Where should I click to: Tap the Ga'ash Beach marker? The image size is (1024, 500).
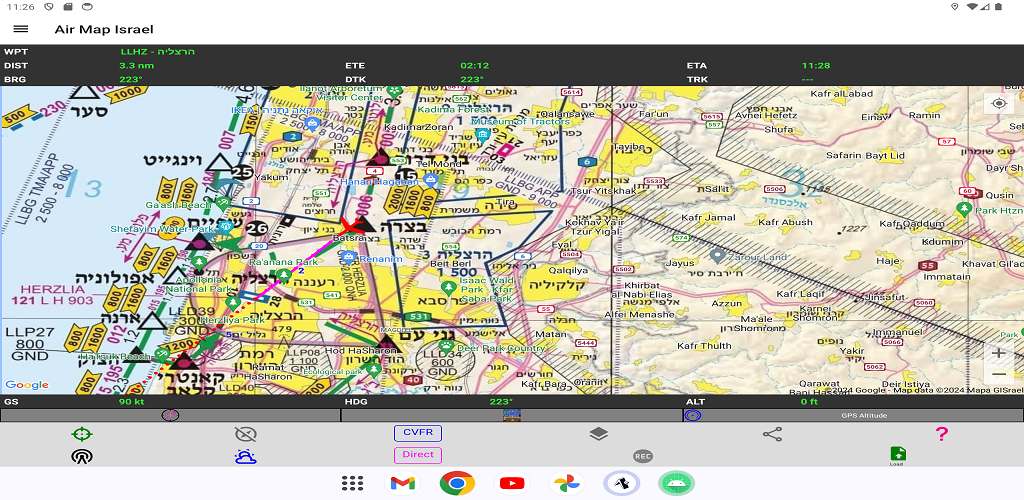point(223,204)
